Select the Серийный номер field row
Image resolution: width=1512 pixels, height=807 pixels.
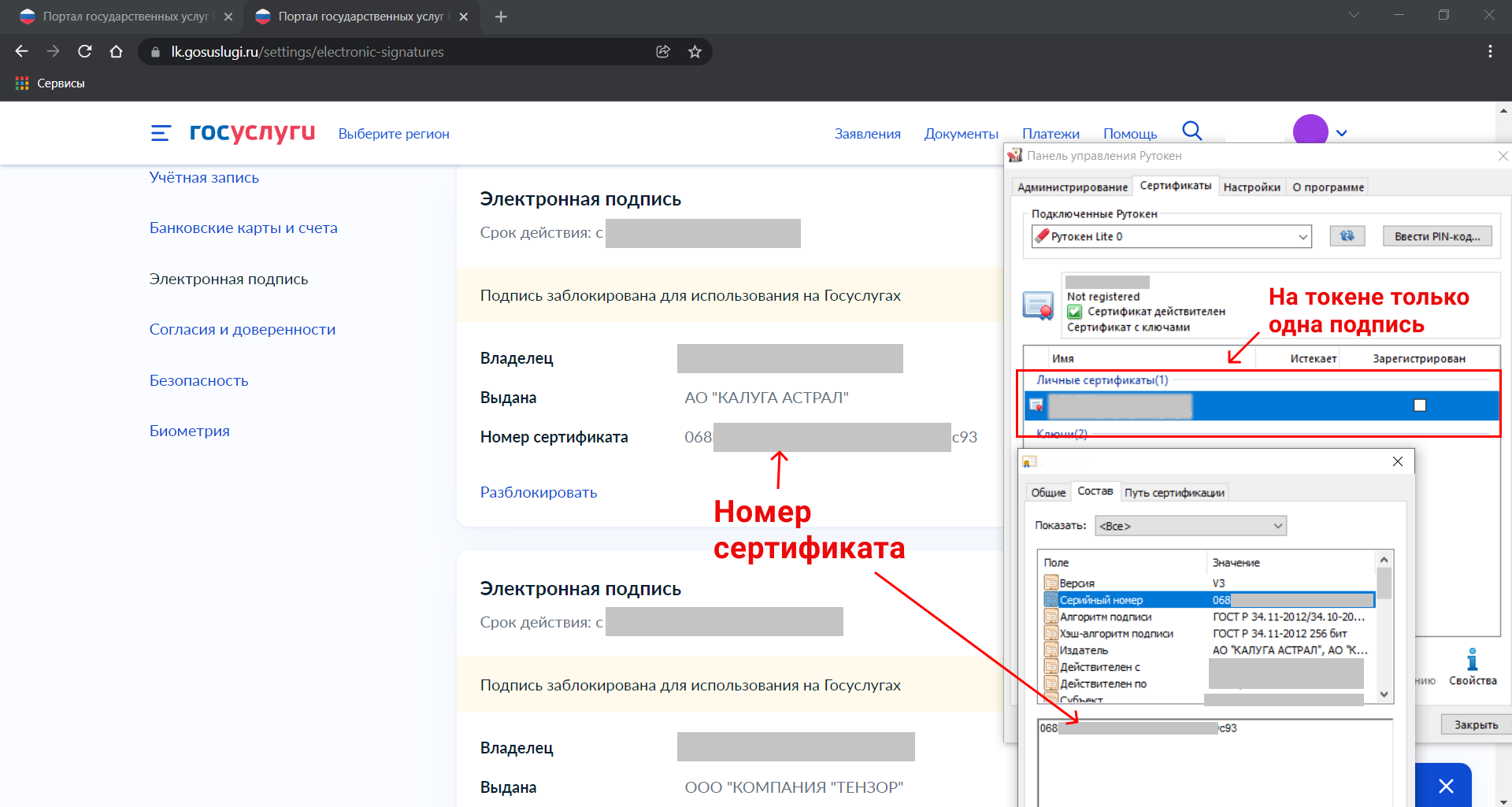pyautogui.click(x=1209, y=600)
